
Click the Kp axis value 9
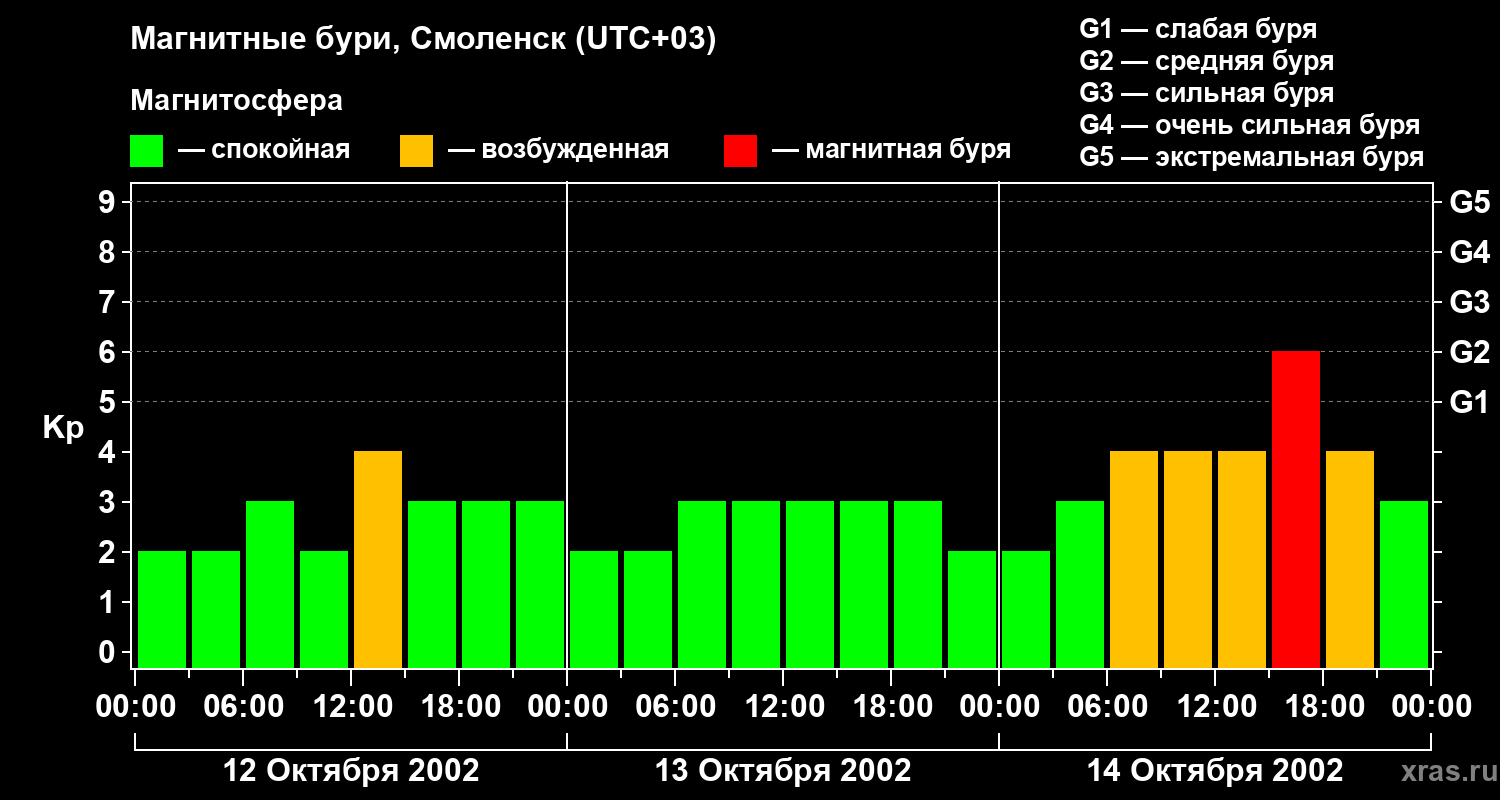tap(108, 202)
